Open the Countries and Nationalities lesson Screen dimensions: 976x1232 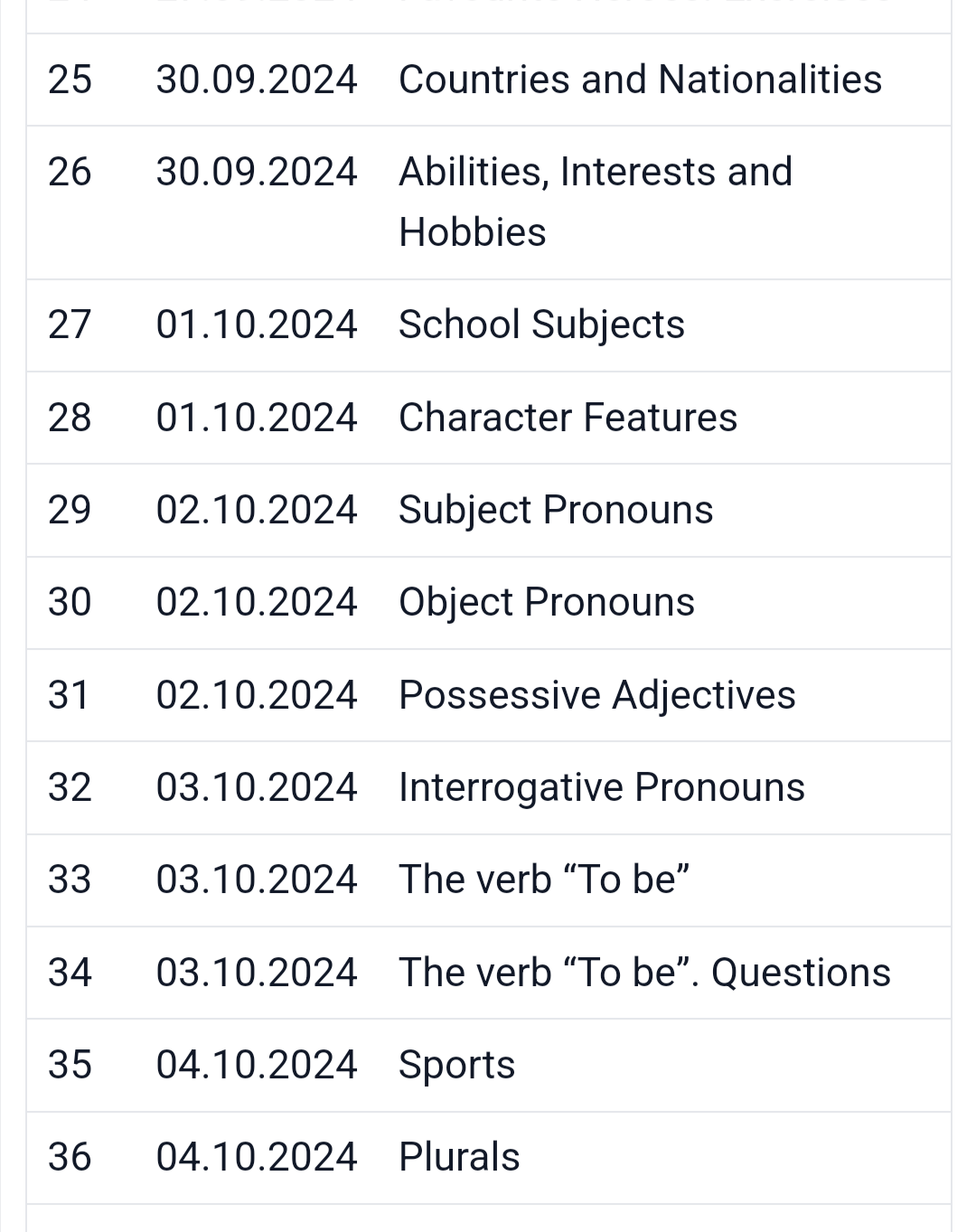639,80
